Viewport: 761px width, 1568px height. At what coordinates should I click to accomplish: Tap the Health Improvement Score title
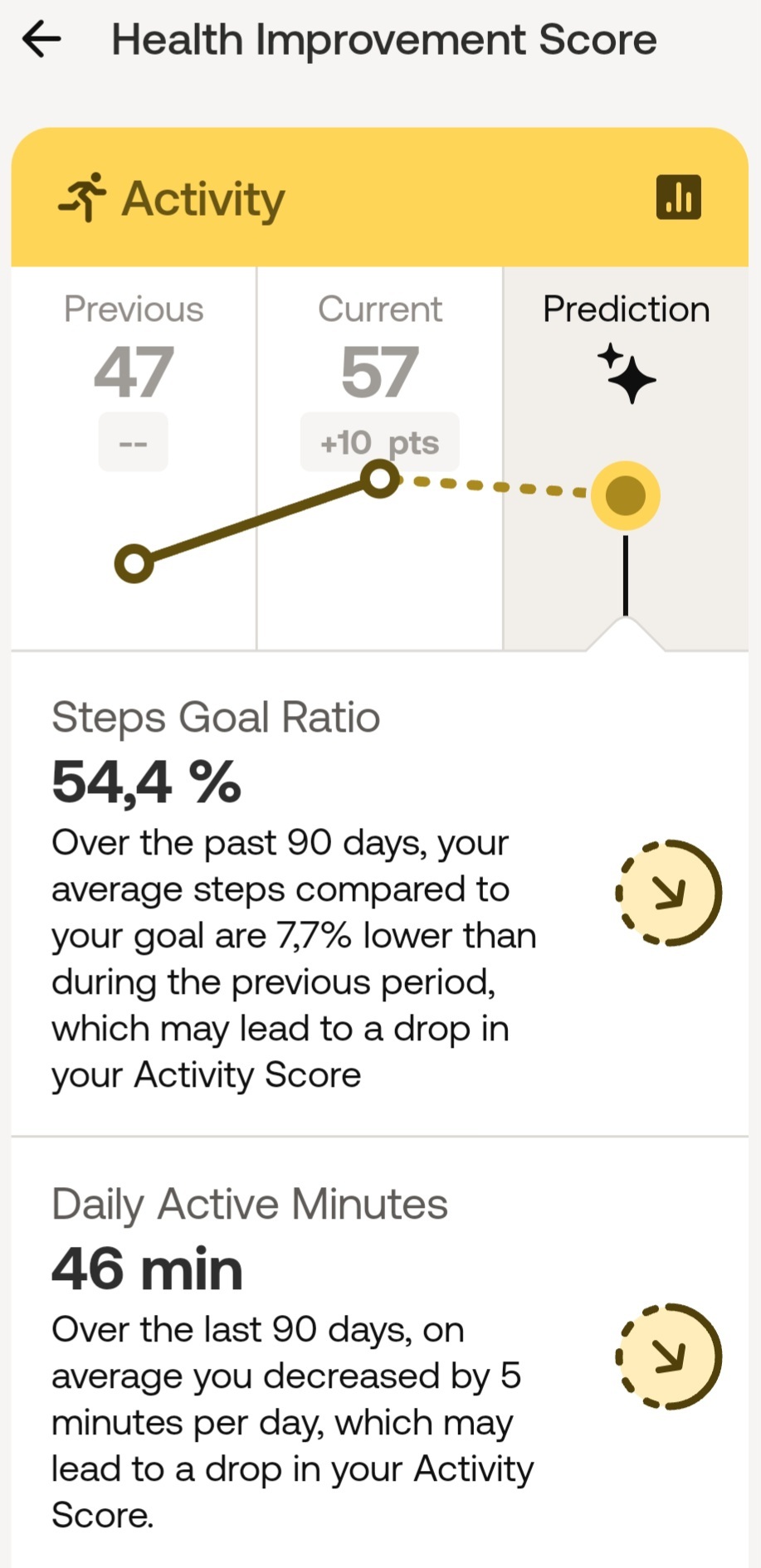384,38
